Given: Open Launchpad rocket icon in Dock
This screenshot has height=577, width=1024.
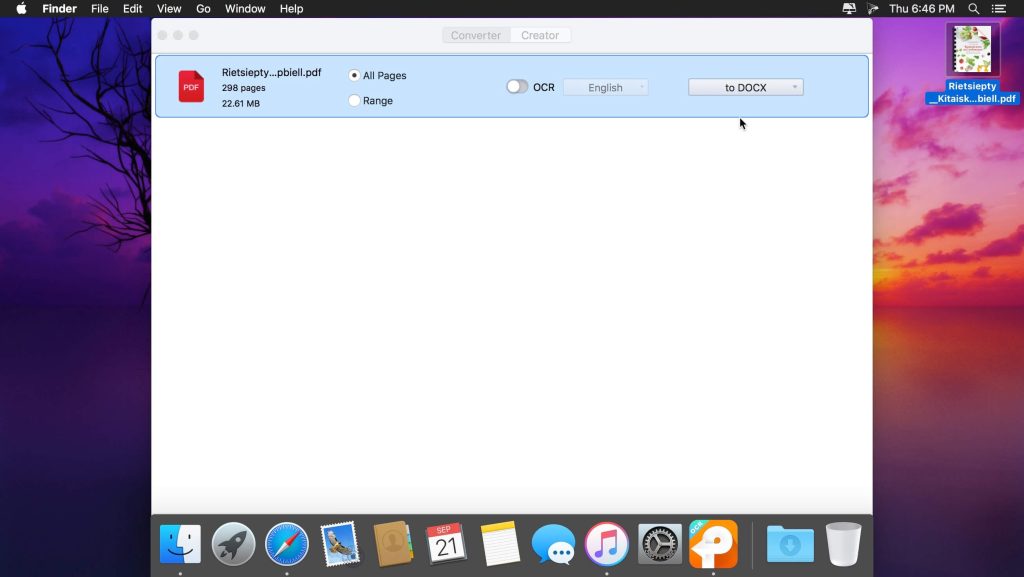Looking at the screenshot, I should coord(234,544).
